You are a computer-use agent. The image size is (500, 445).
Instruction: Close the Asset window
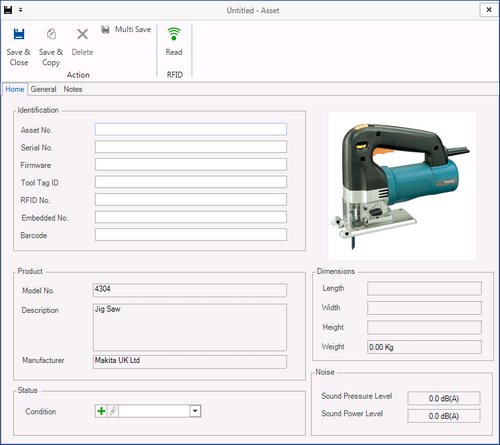pos(489,10)
